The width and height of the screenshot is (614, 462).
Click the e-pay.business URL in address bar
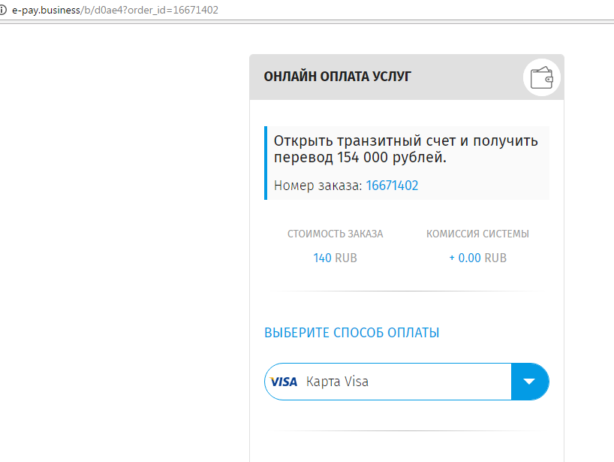pyautogui.click(x=115, y=10)
